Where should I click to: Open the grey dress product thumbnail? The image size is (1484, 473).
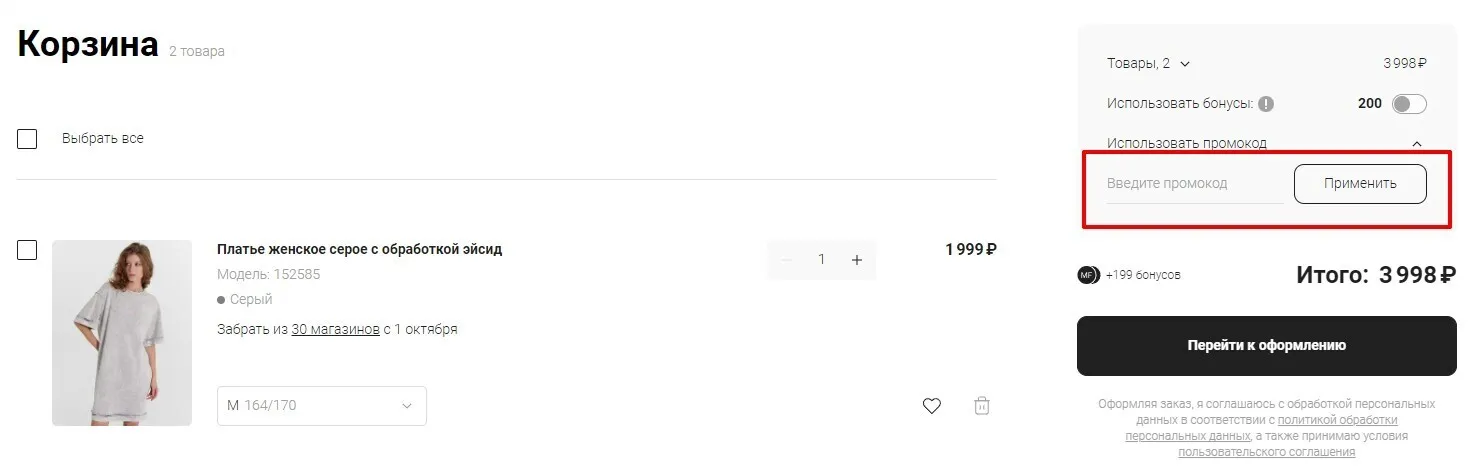(122, 333)
